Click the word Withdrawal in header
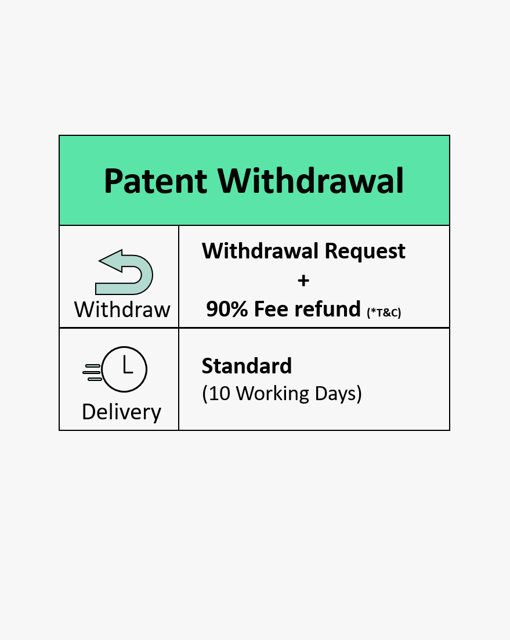Screen dimensions: 510x640 tap(311, 181)
